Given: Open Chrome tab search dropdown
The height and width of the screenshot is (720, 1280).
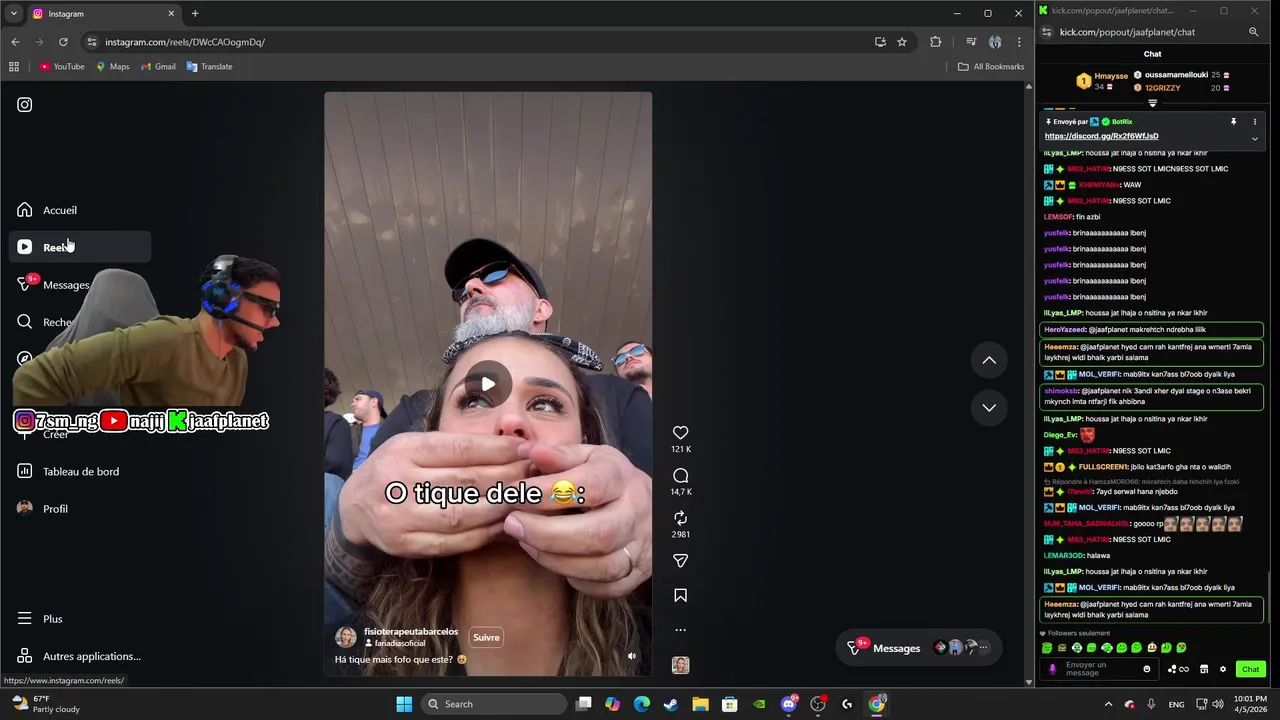Looking at the screenshot, I should (14, 14).
